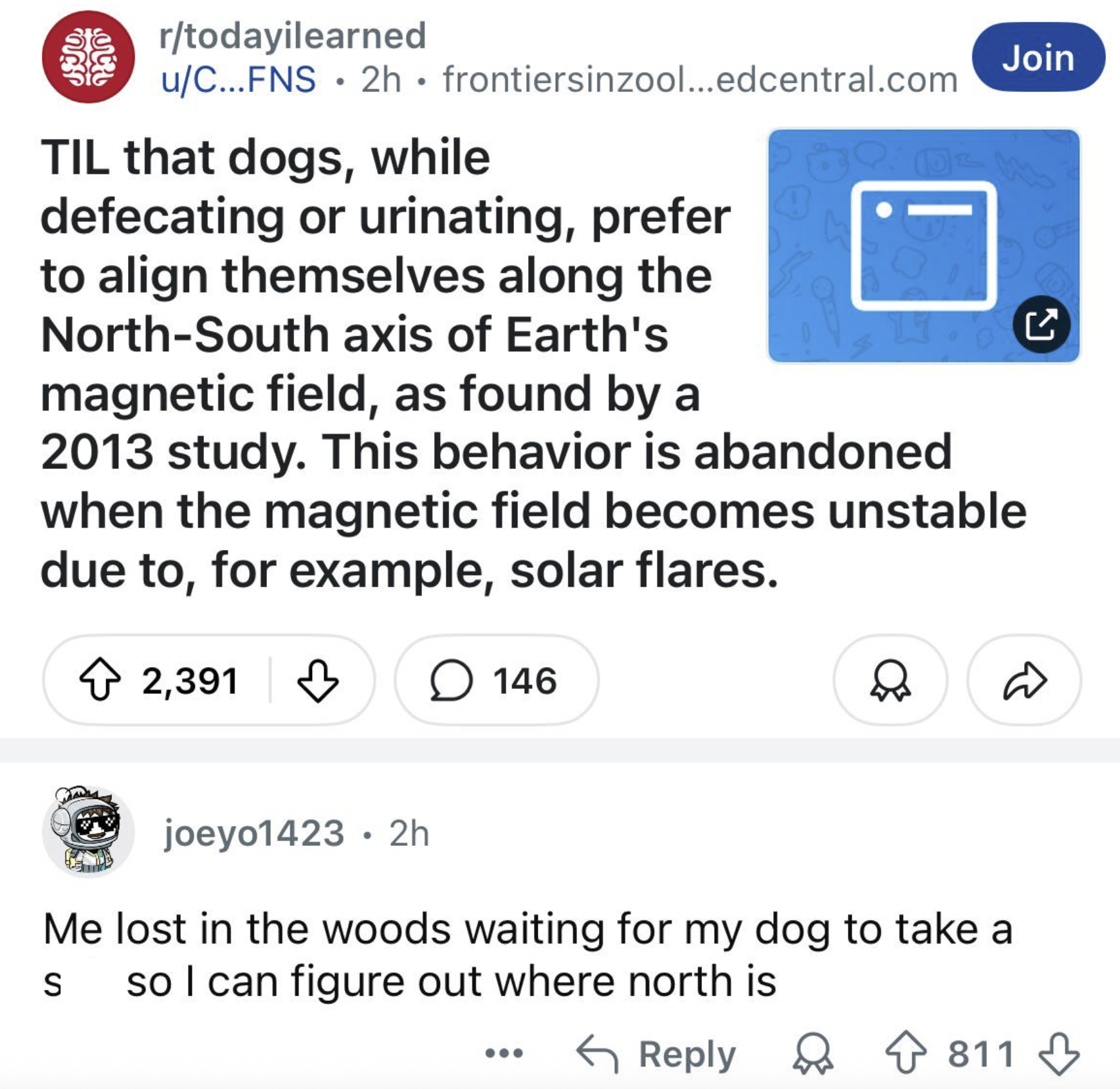View the u/C...FNS poster profile
The image size is (1120, 1089).
pos(238,80)
